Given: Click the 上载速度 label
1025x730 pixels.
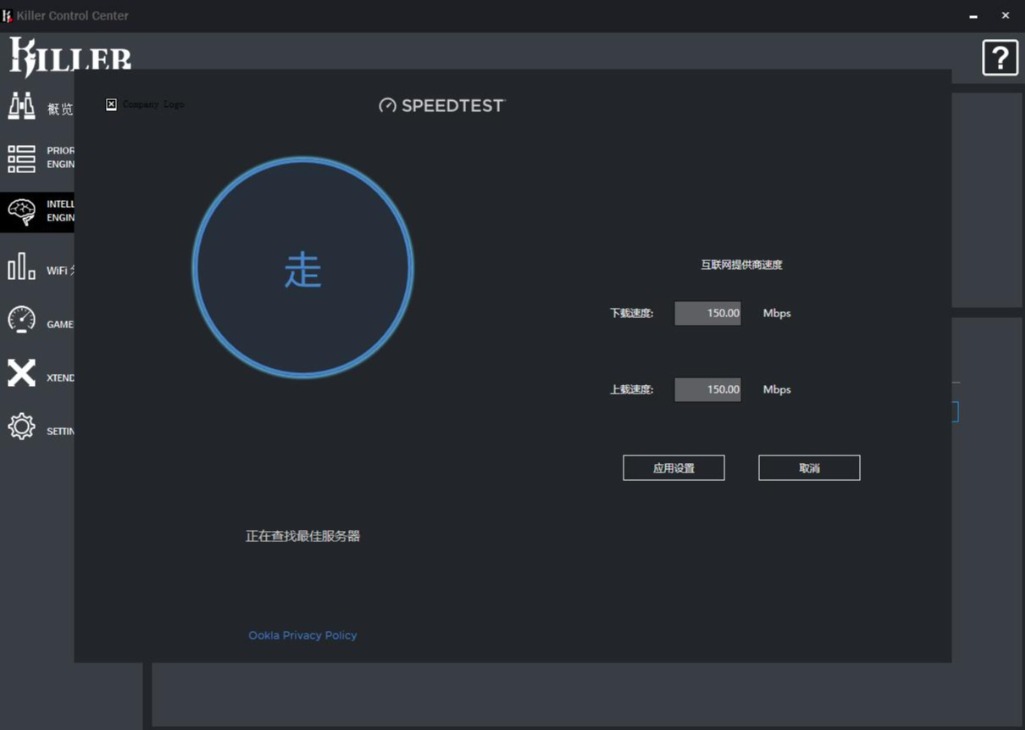Looking at the screenshot, I should (631, 390).
